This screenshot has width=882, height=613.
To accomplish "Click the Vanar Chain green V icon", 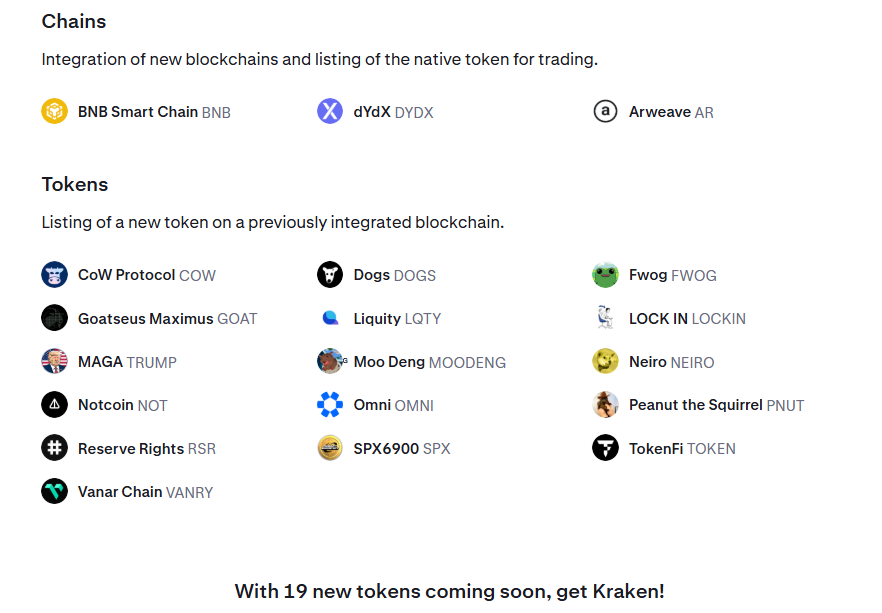I will (x=54, y=491).
